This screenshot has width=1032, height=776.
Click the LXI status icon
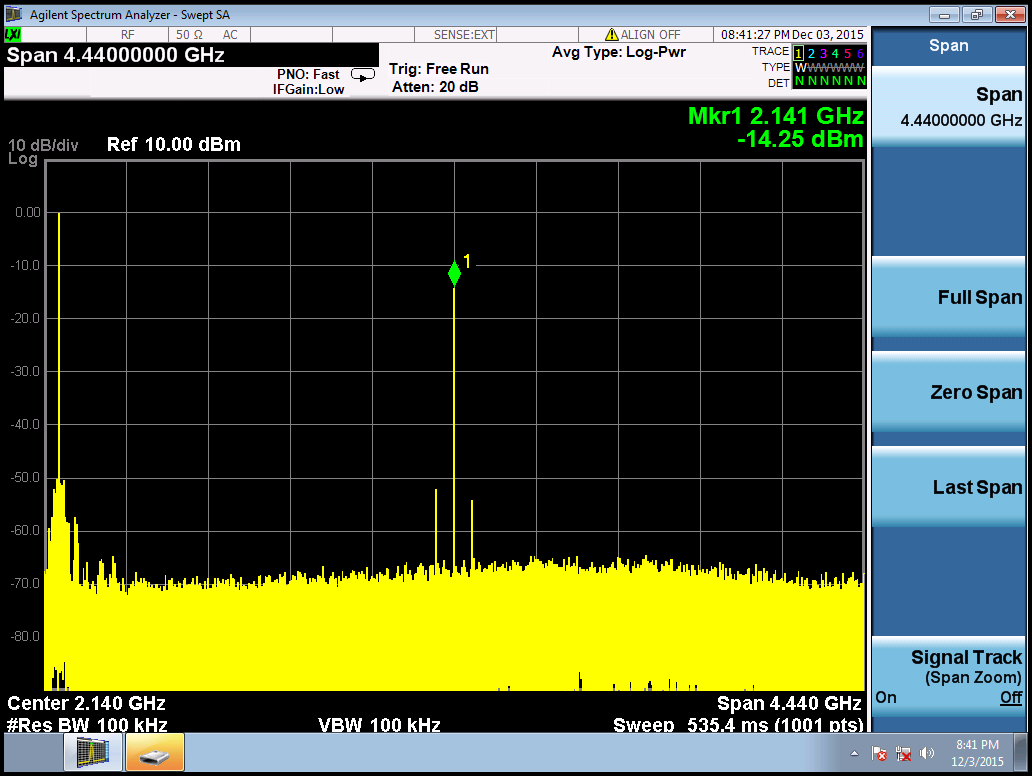pos(14,35)
